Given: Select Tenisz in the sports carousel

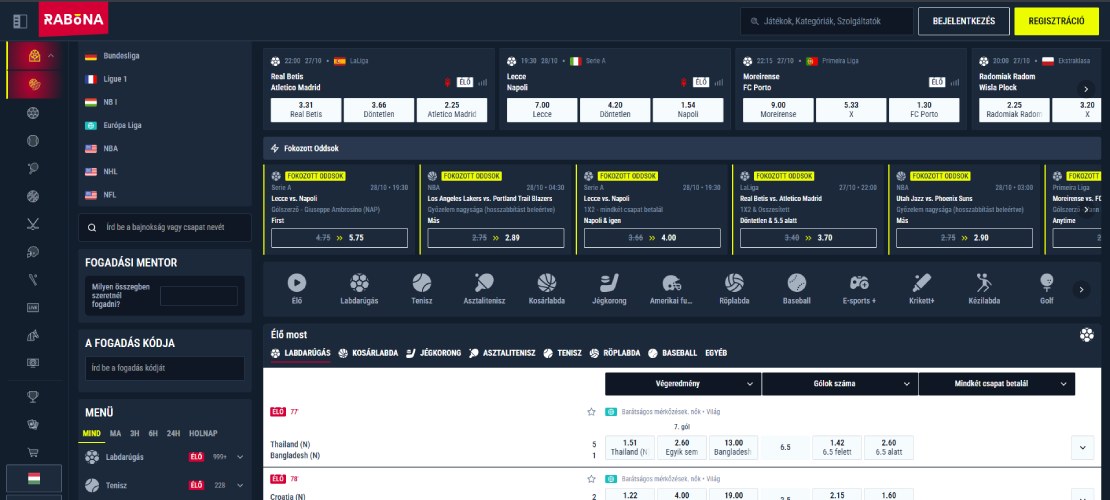Looking at the screenshot, I should pos(422,289).
